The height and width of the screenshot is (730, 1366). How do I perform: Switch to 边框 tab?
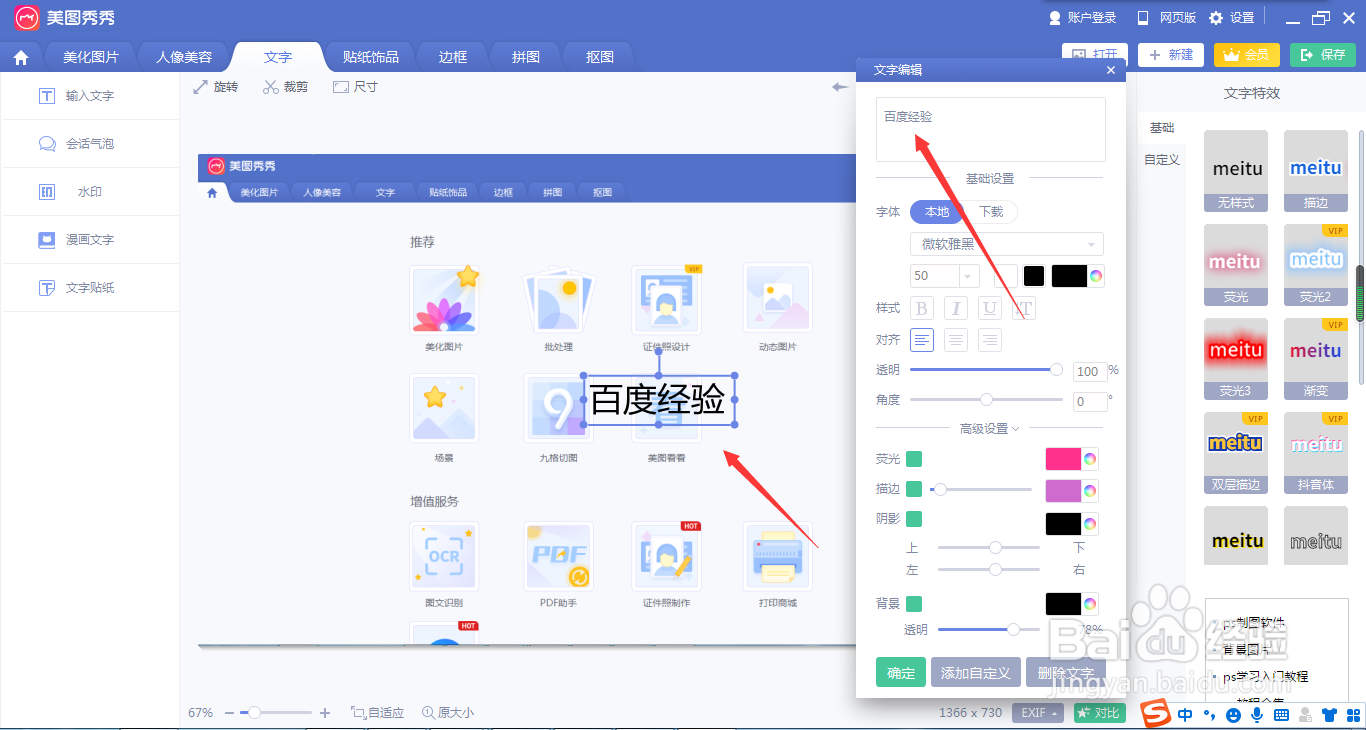453,57
